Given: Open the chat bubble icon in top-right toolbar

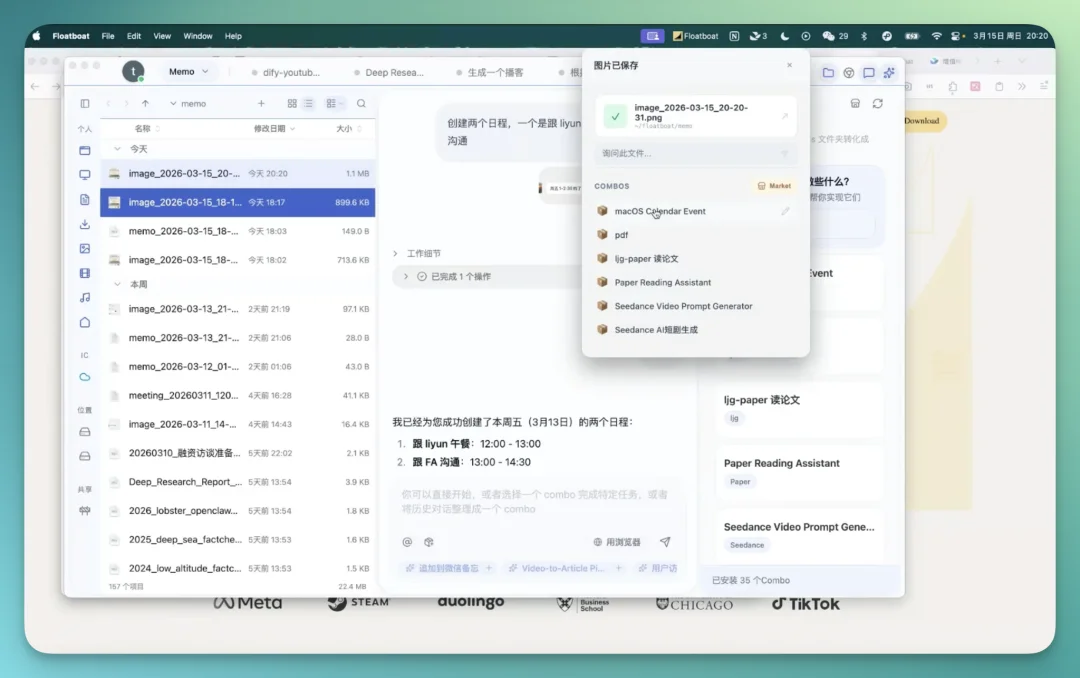Looking at the screenshot, I should [866, 72].
